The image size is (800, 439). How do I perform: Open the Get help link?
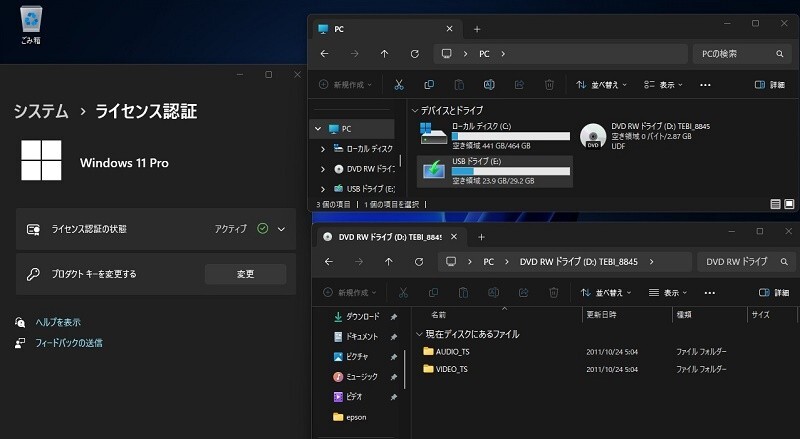pyautogui.click(x=58, y=322)
